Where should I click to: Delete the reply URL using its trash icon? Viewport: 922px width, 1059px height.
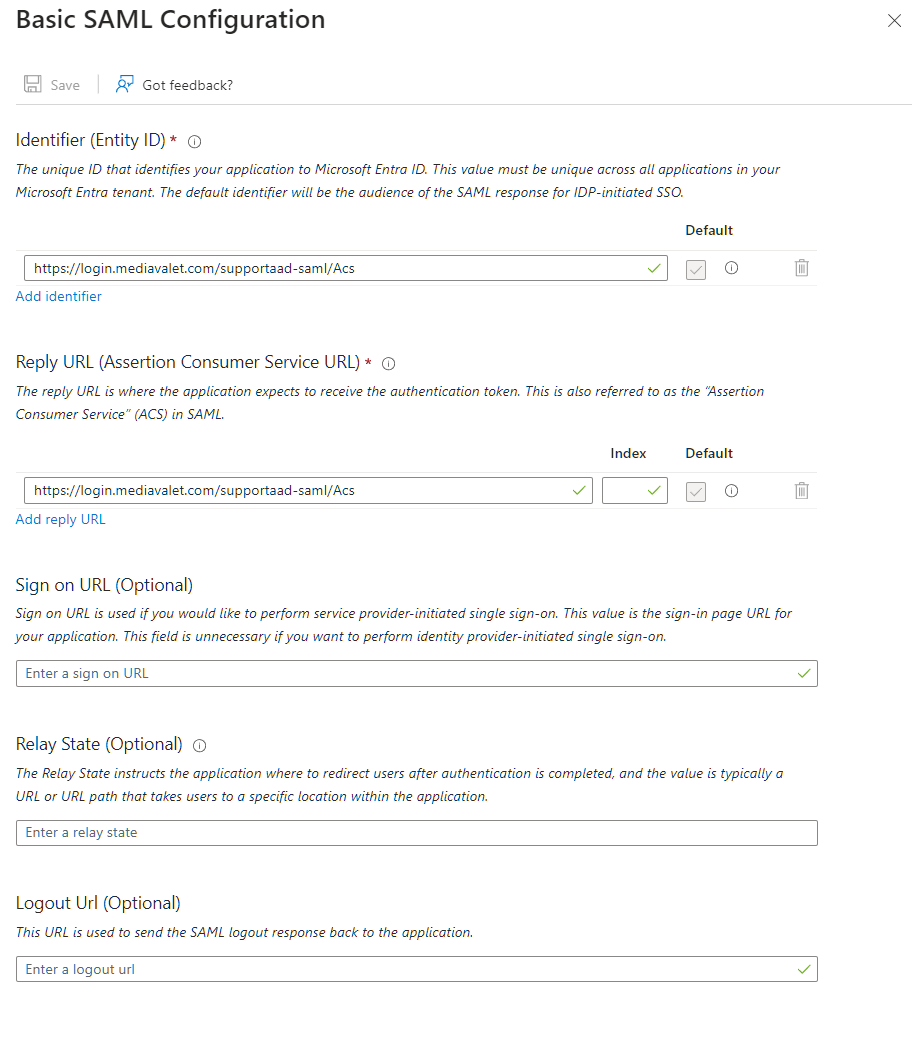pyautogui.click(x=801, y=491)
